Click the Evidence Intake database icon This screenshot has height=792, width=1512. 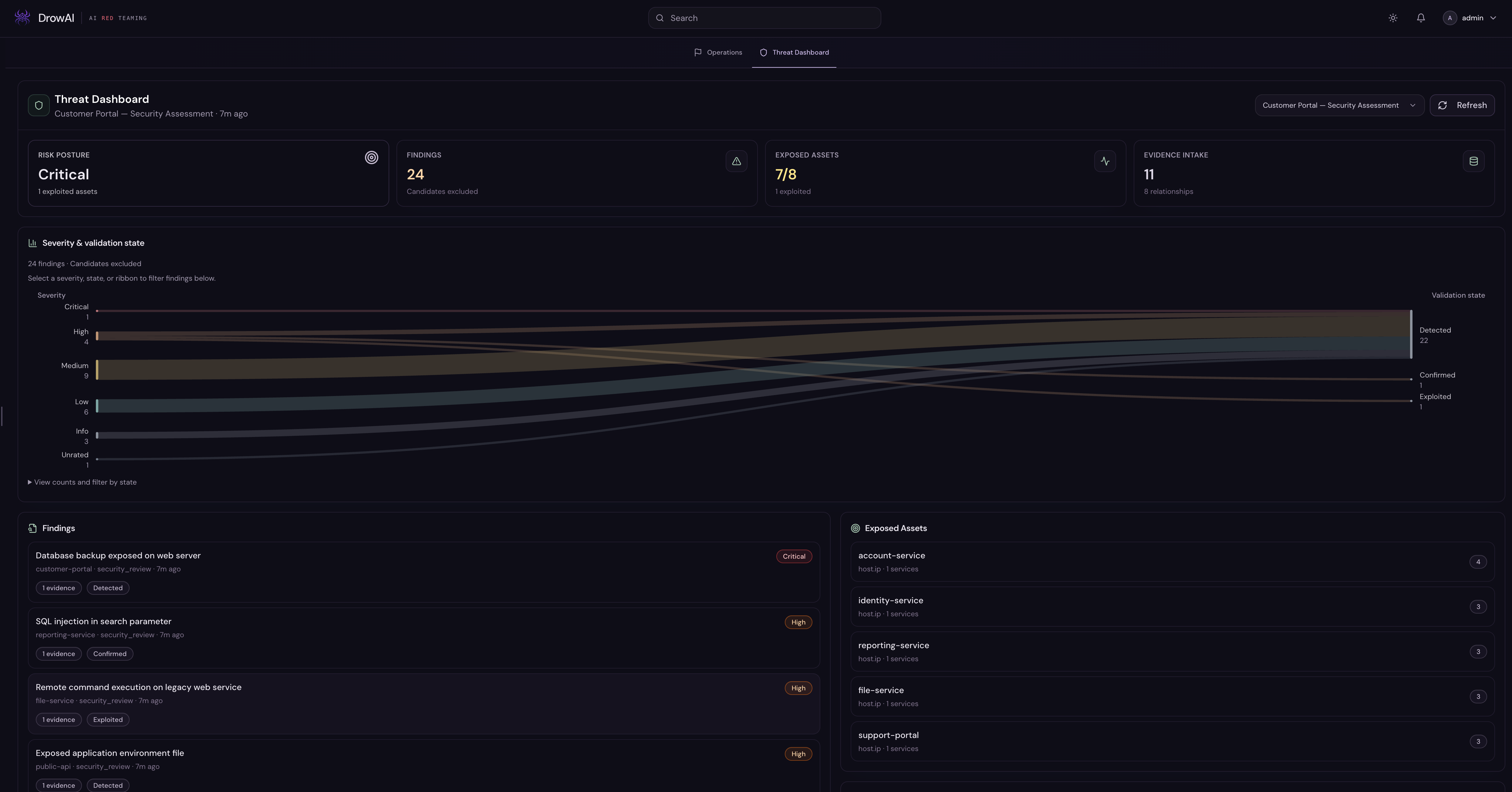pos(1473,161)
